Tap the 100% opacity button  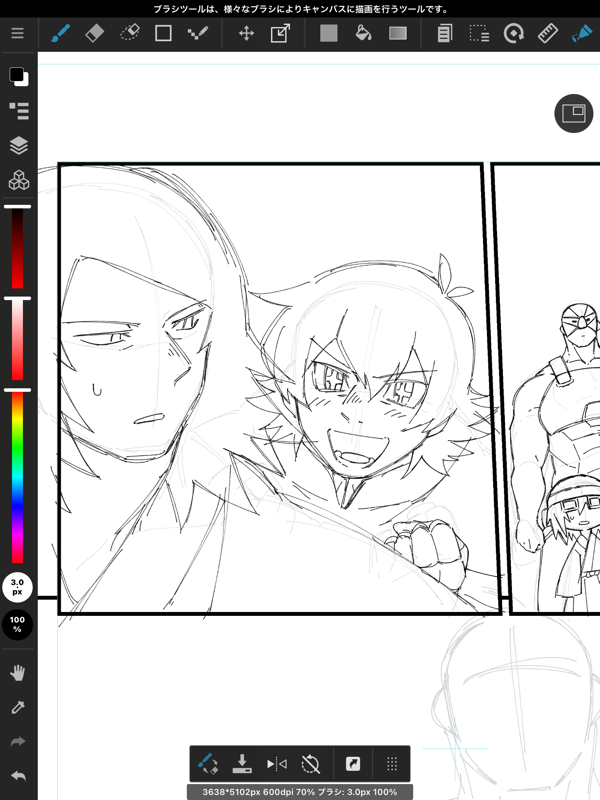click(17, 624)
